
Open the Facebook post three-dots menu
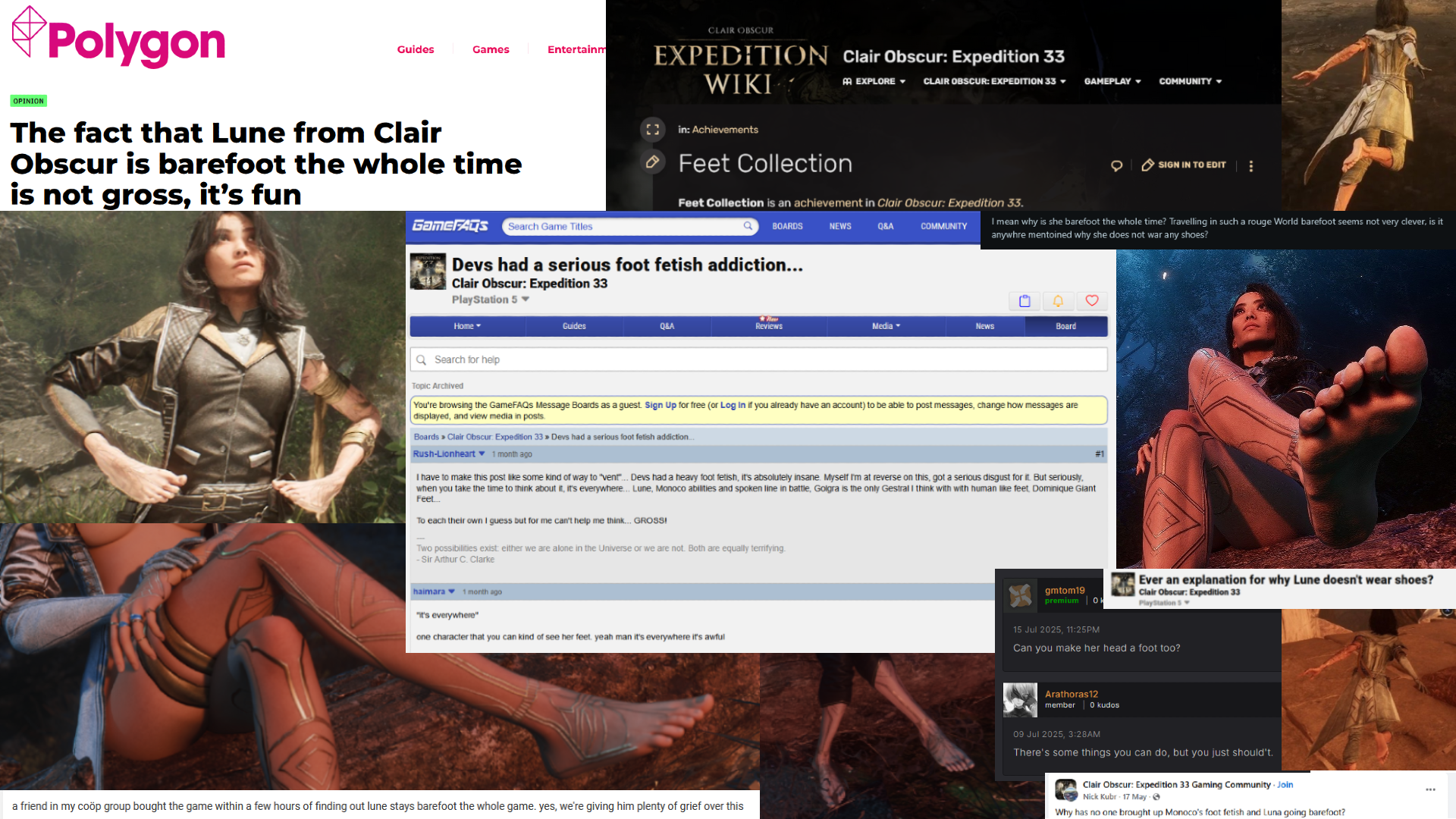pyautogui.click(x=1430, y=789)
